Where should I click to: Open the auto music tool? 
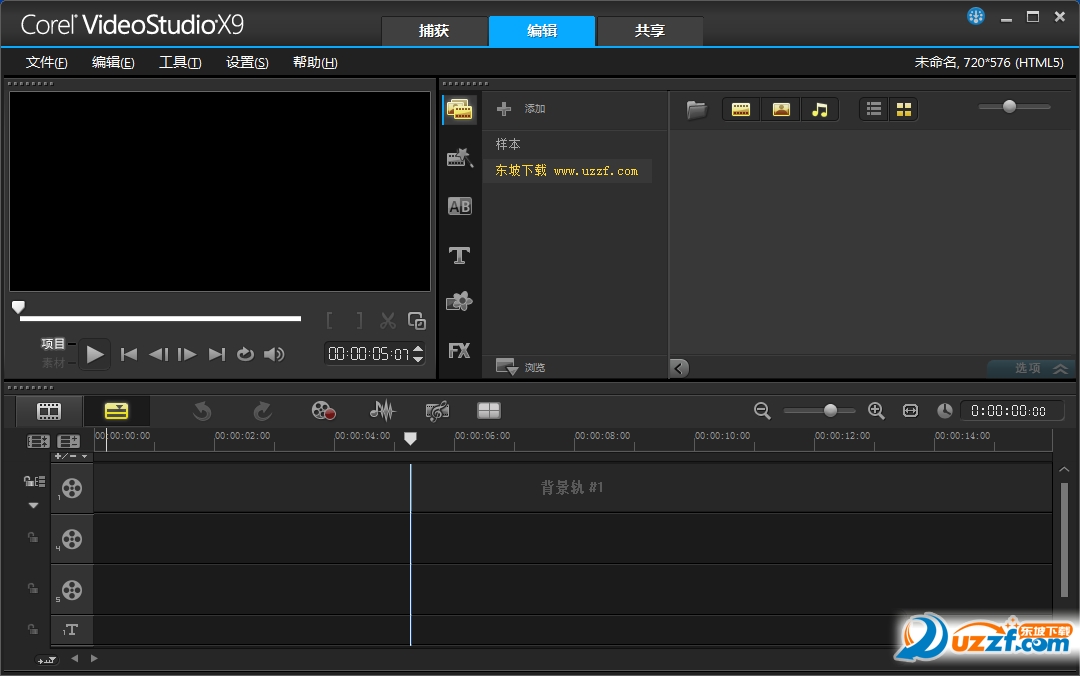click(437, 411)
